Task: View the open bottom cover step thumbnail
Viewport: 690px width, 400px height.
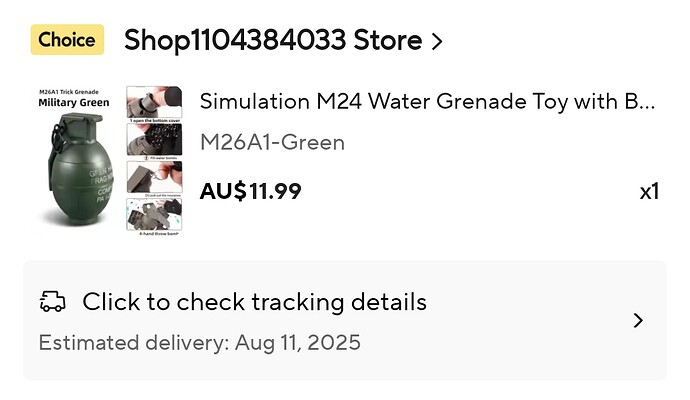Action: (154, 102)
